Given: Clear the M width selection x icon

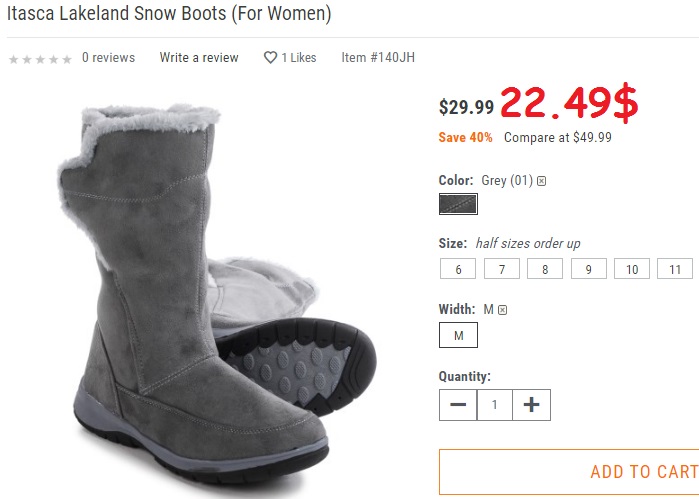Looking at the screenshot, I should point(503,310).
